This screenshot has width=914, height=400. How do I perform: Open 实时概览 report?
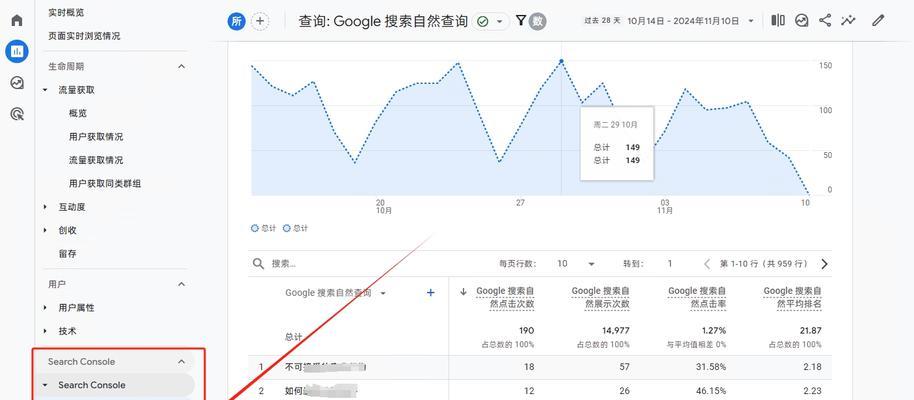(65, 12)
